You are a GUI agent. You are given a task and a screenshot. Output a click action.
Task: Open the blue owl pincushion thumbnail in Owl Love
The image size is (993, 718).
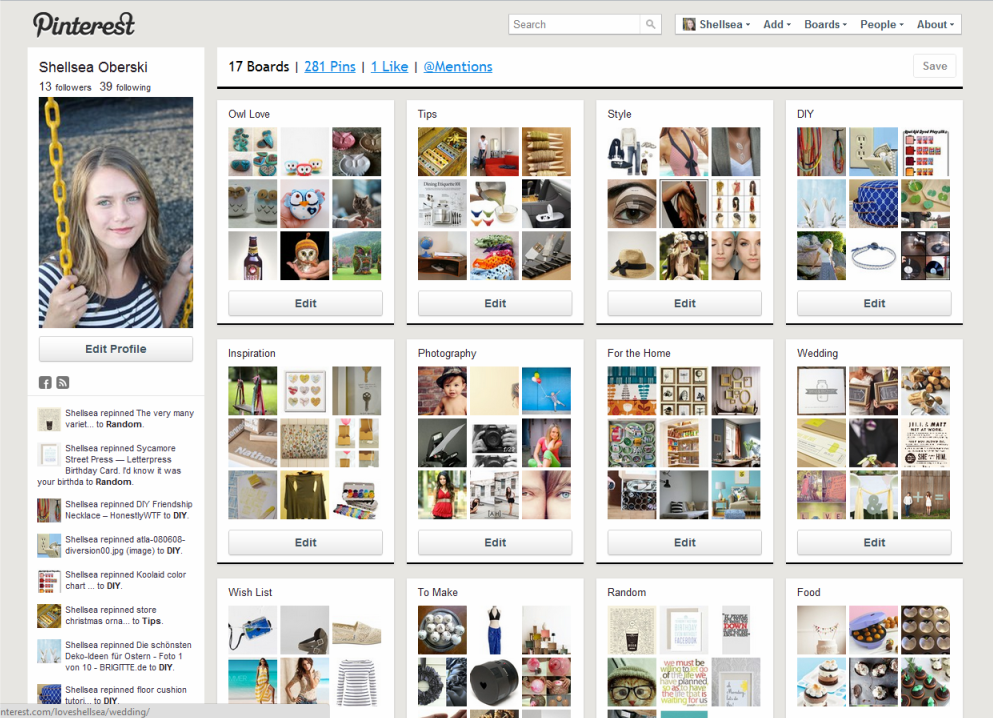coord(305,204)
